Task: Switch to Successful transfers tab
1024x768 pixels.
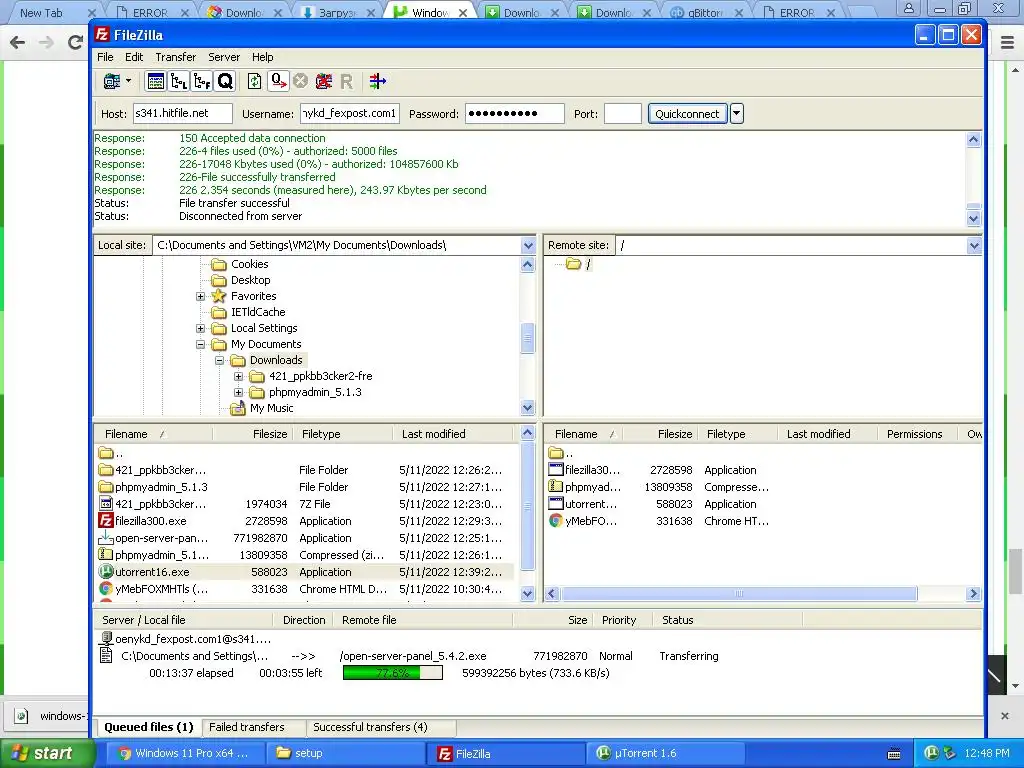Action: pos(370,727)
